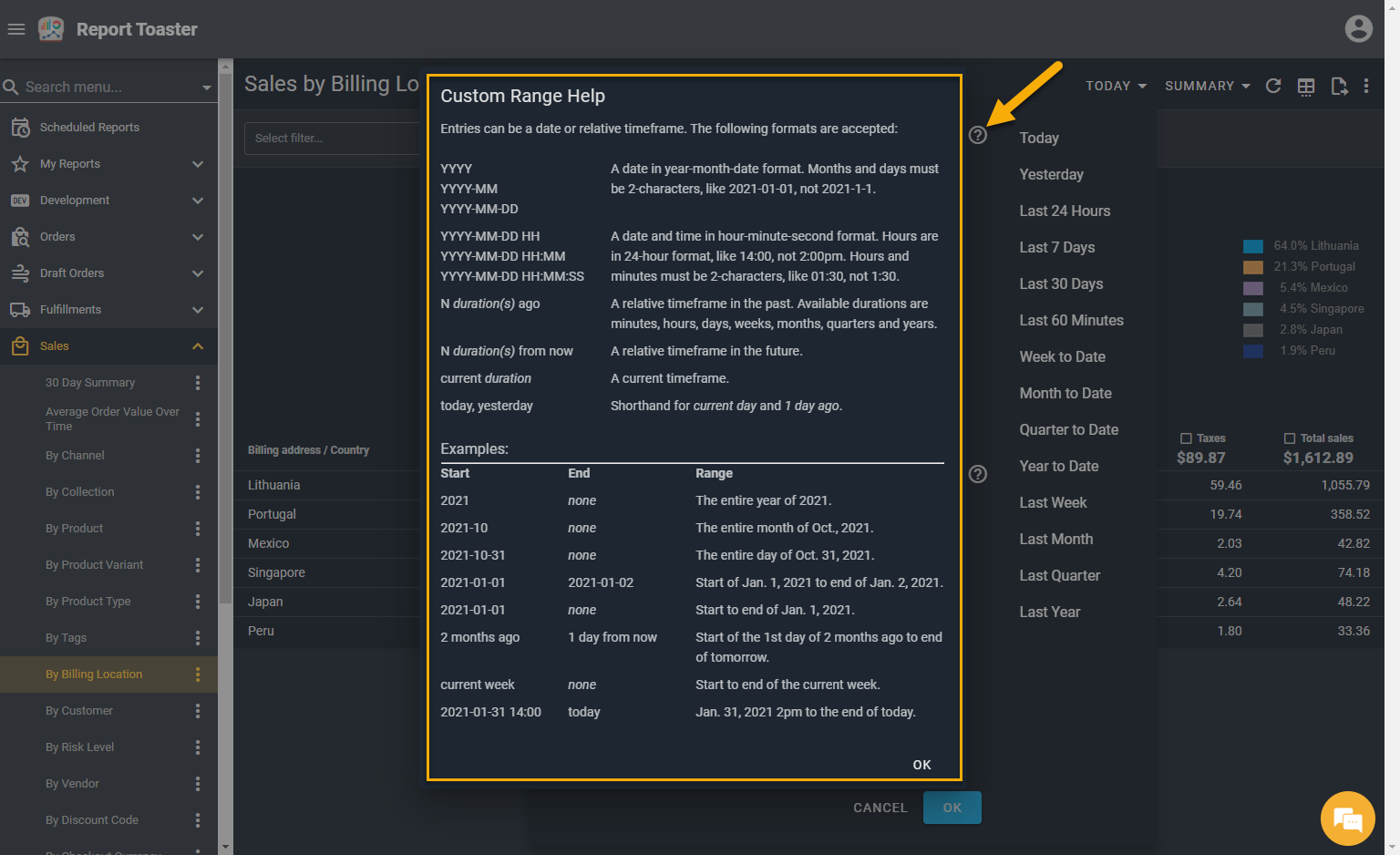Open options for By Billing Location report
Screen dimensions: 1400x855
[x=198, y=675]
